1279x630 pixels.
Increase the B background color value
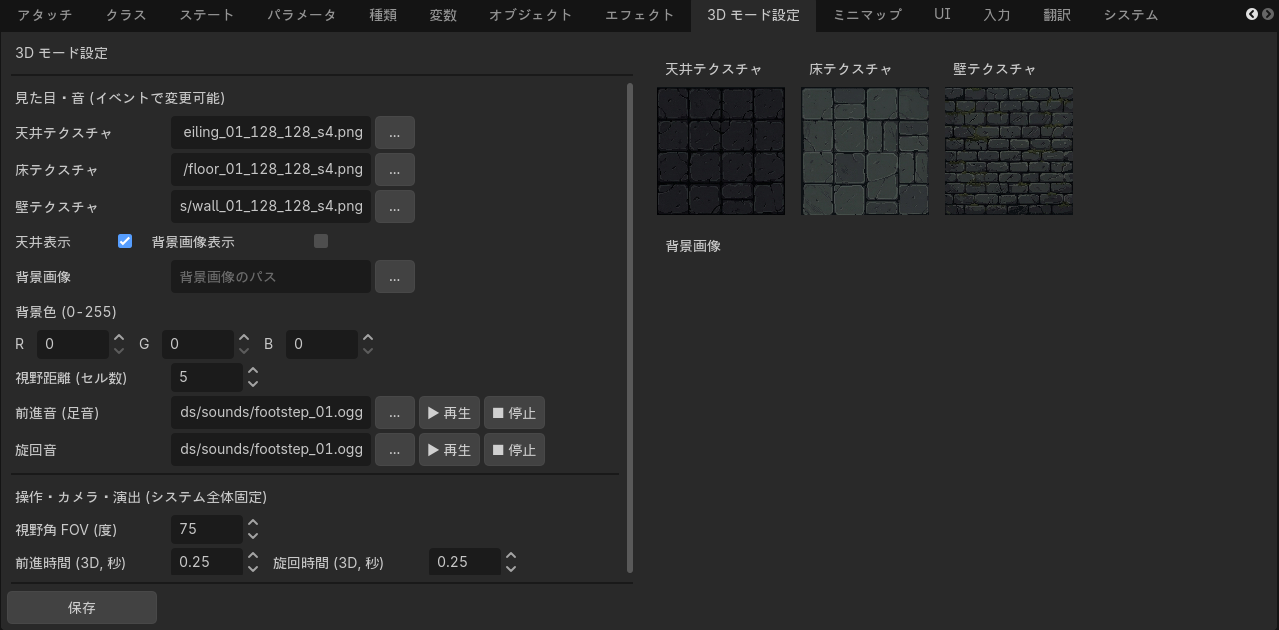368,338
